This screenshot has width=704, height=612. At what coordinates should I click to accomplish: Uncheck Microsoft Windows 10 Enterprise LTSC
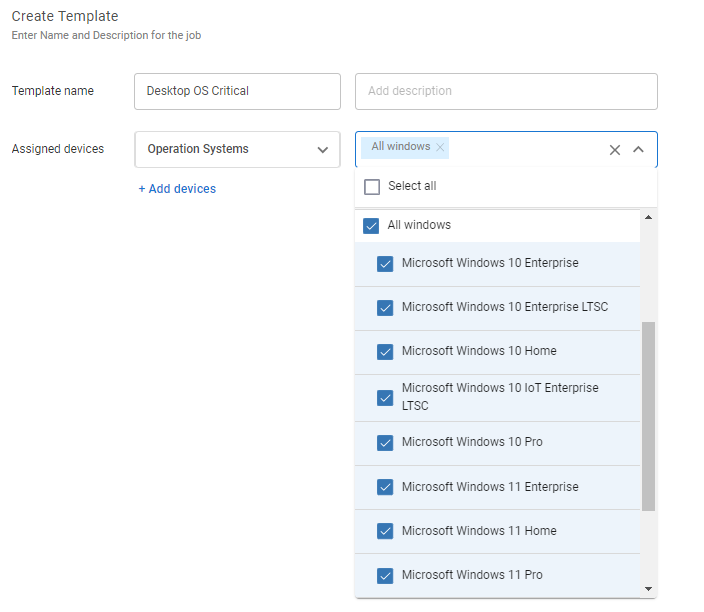coord(385,308)
